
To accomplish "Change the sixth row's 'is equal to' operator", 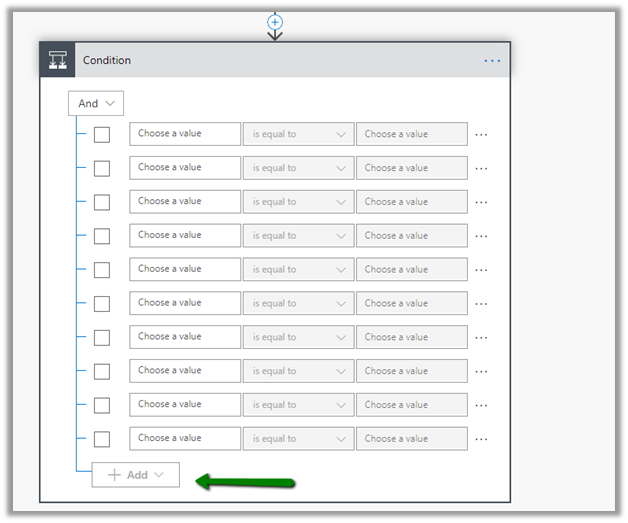I will click(x=298, y=303).
